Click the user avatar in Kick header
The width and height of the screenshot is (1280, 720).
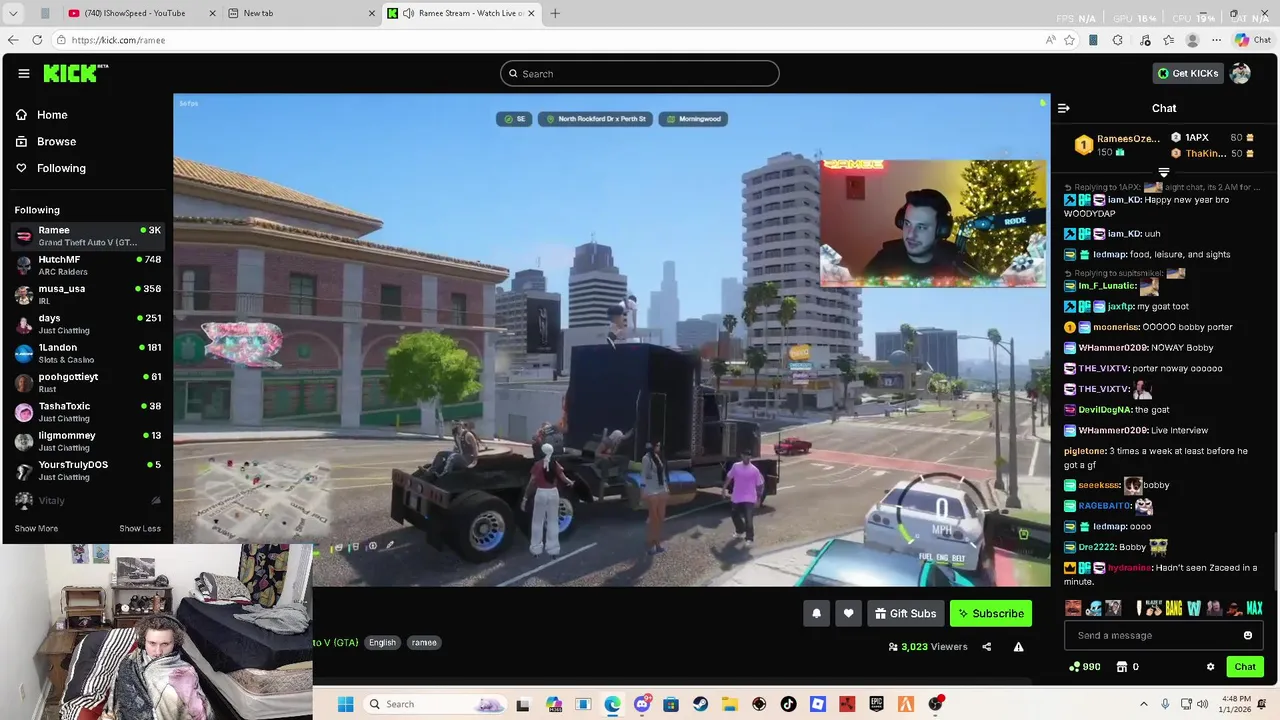tap(1240, 73)
